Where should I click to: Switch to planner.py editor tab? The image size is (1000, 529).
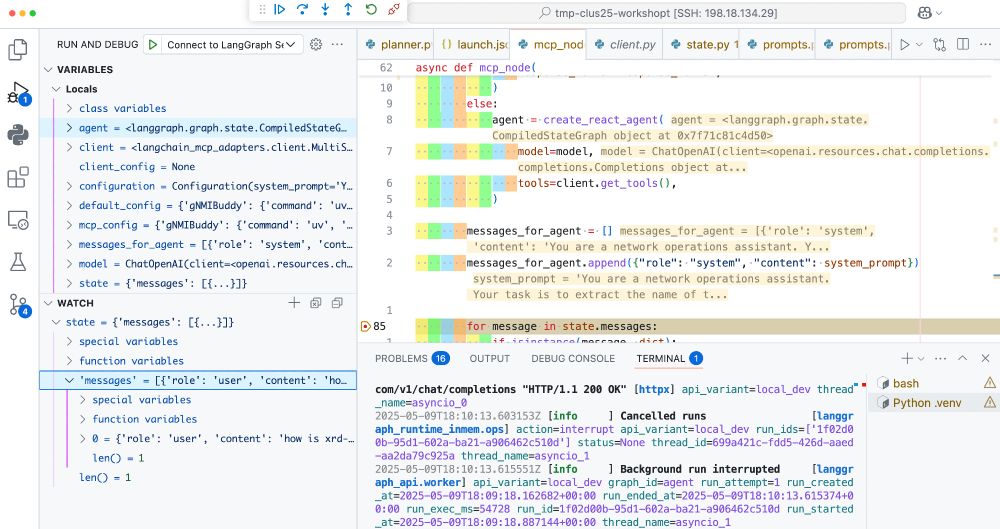pos(398,45)
